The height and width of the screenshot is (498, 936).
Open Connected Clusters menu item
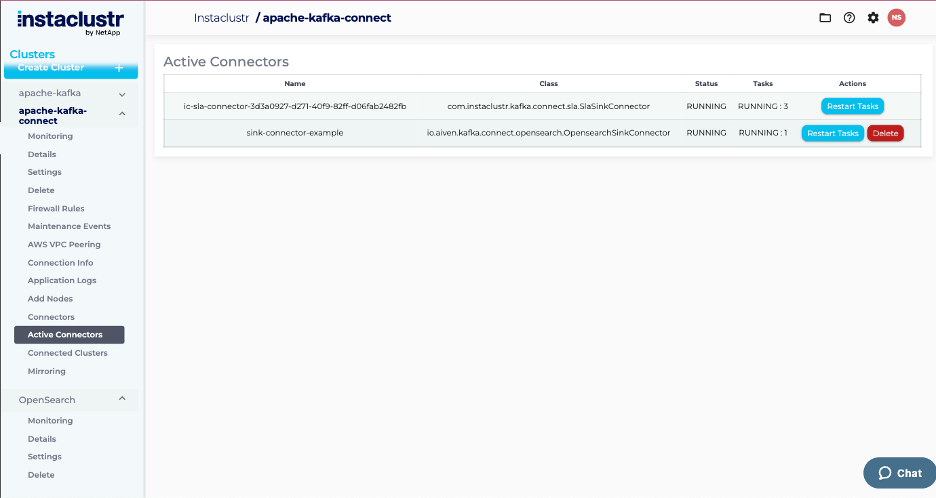point(68,353)
